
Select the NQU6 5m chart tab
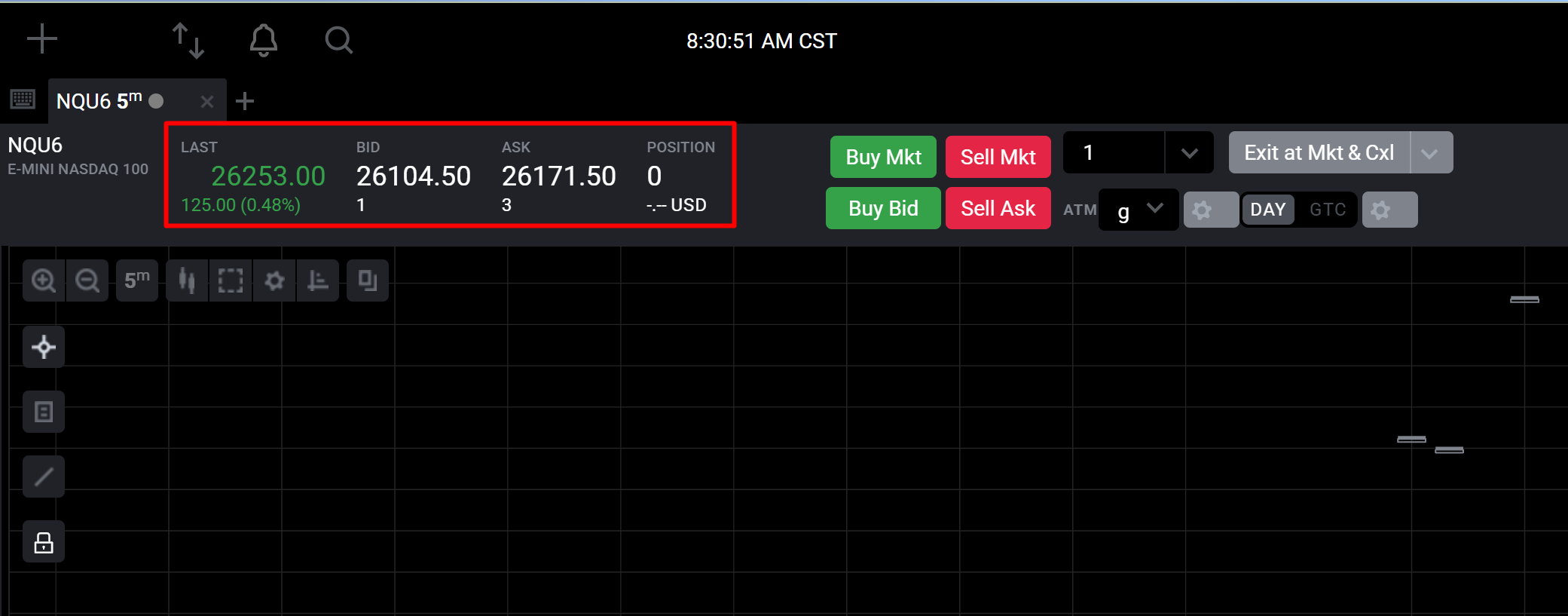click(105, 100)
